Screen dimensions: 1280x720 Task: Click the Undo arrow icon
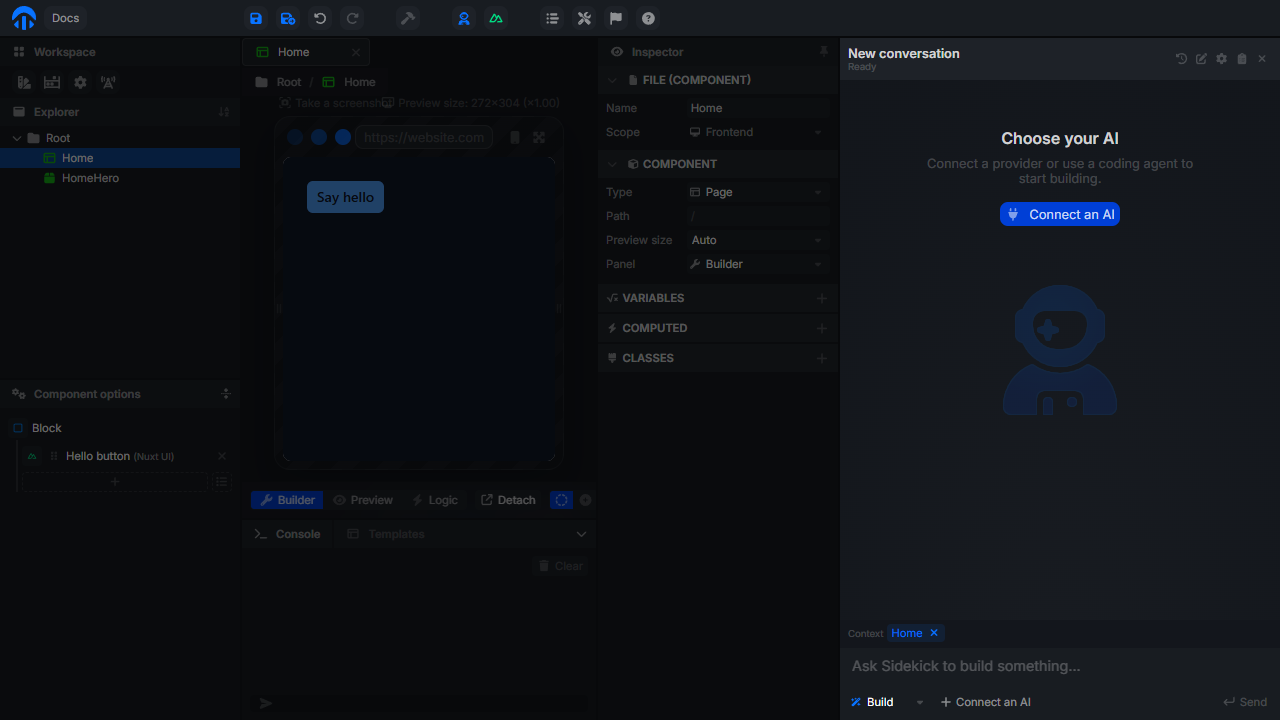click(x=320, y=18)
